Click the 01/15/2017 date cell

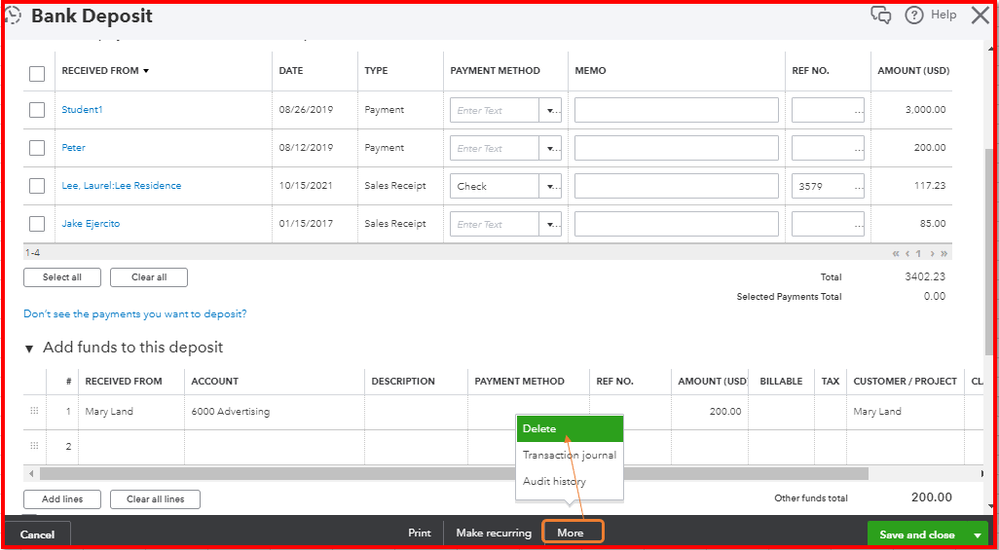306,224
